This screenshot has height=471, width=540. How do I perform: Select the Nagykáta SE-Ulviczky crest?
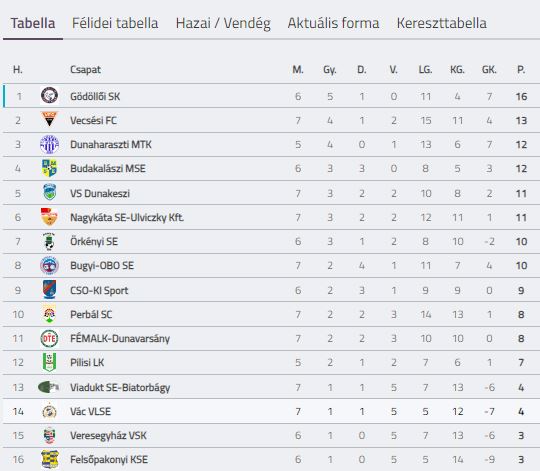[49, 217]
